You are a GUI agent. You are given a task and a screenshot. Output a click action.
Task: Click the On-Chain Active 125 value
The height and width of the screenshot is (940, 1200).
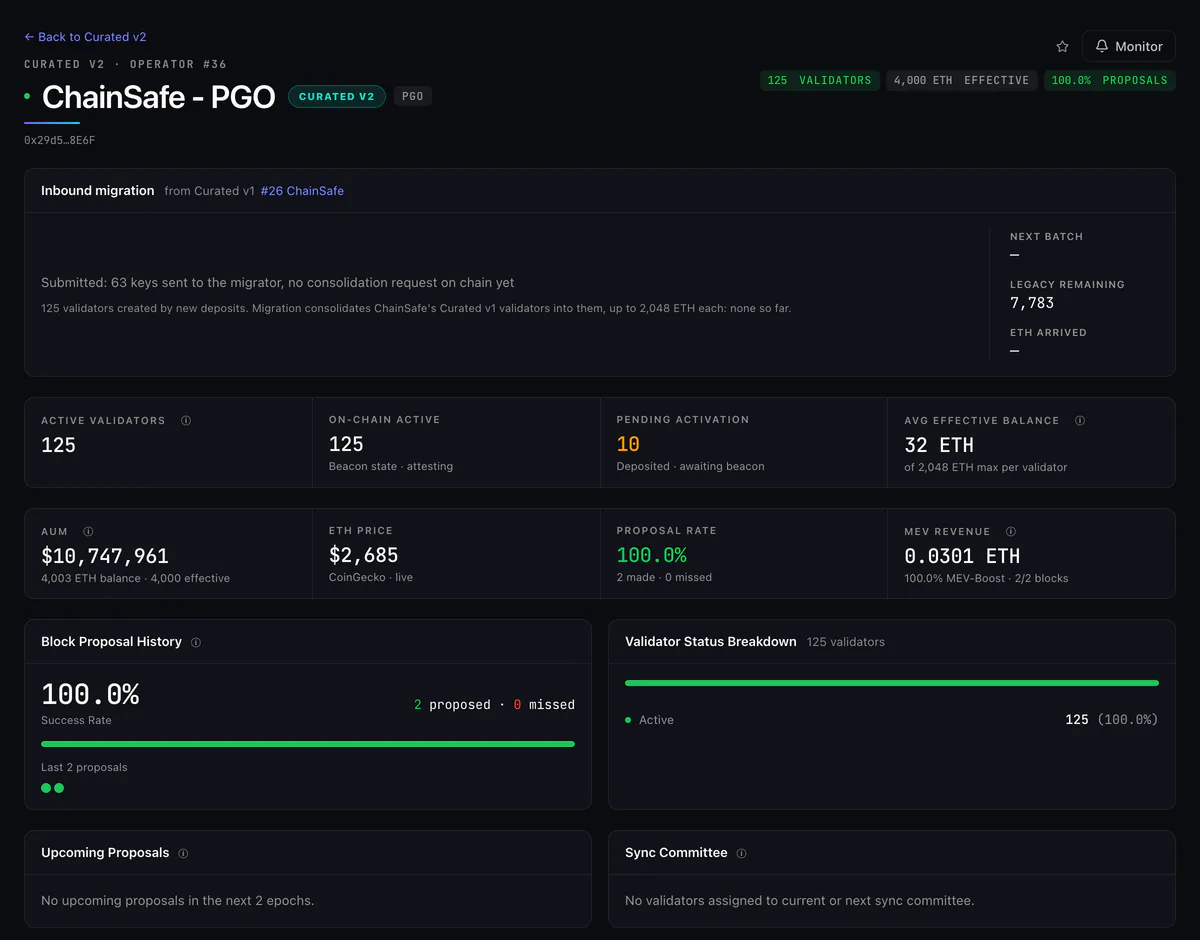346,444
